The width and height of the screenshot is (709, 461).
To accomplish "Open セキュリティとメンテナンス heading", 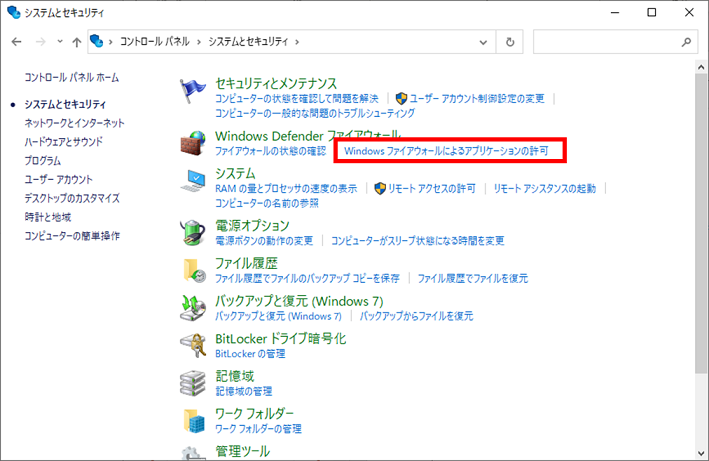I will 276,84.
